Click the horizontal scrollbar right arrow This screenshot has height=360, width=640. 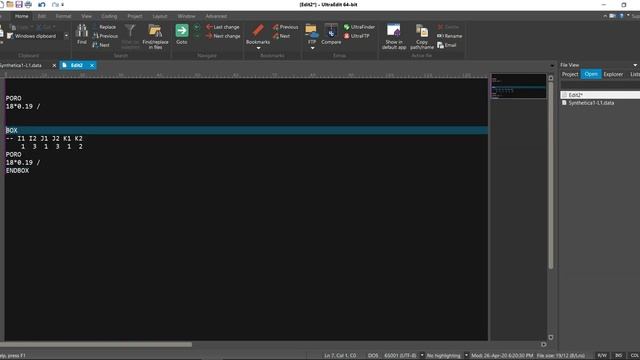pos(543,344)
